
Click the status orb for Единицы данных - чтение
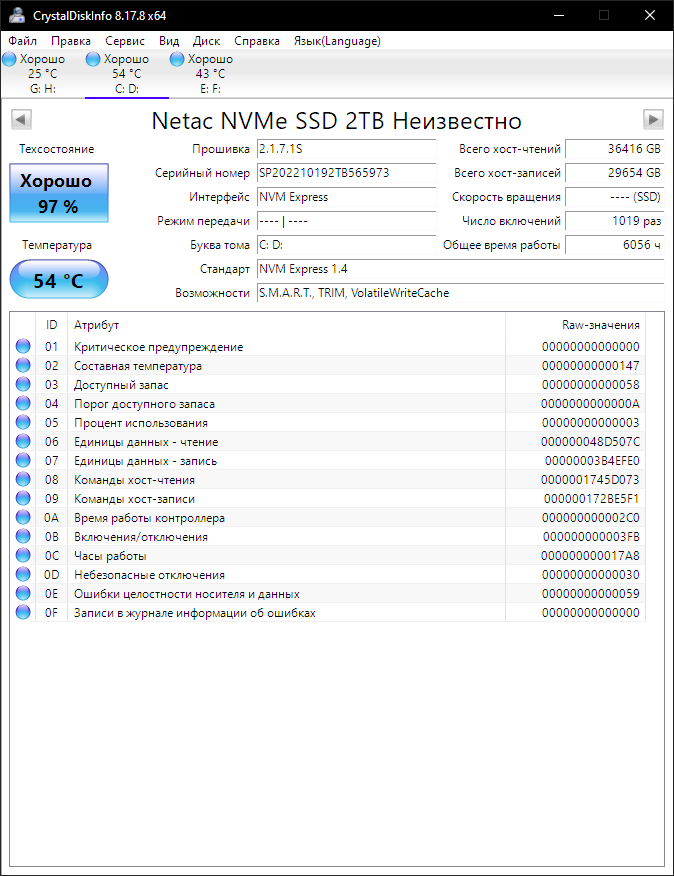[23, 441]
